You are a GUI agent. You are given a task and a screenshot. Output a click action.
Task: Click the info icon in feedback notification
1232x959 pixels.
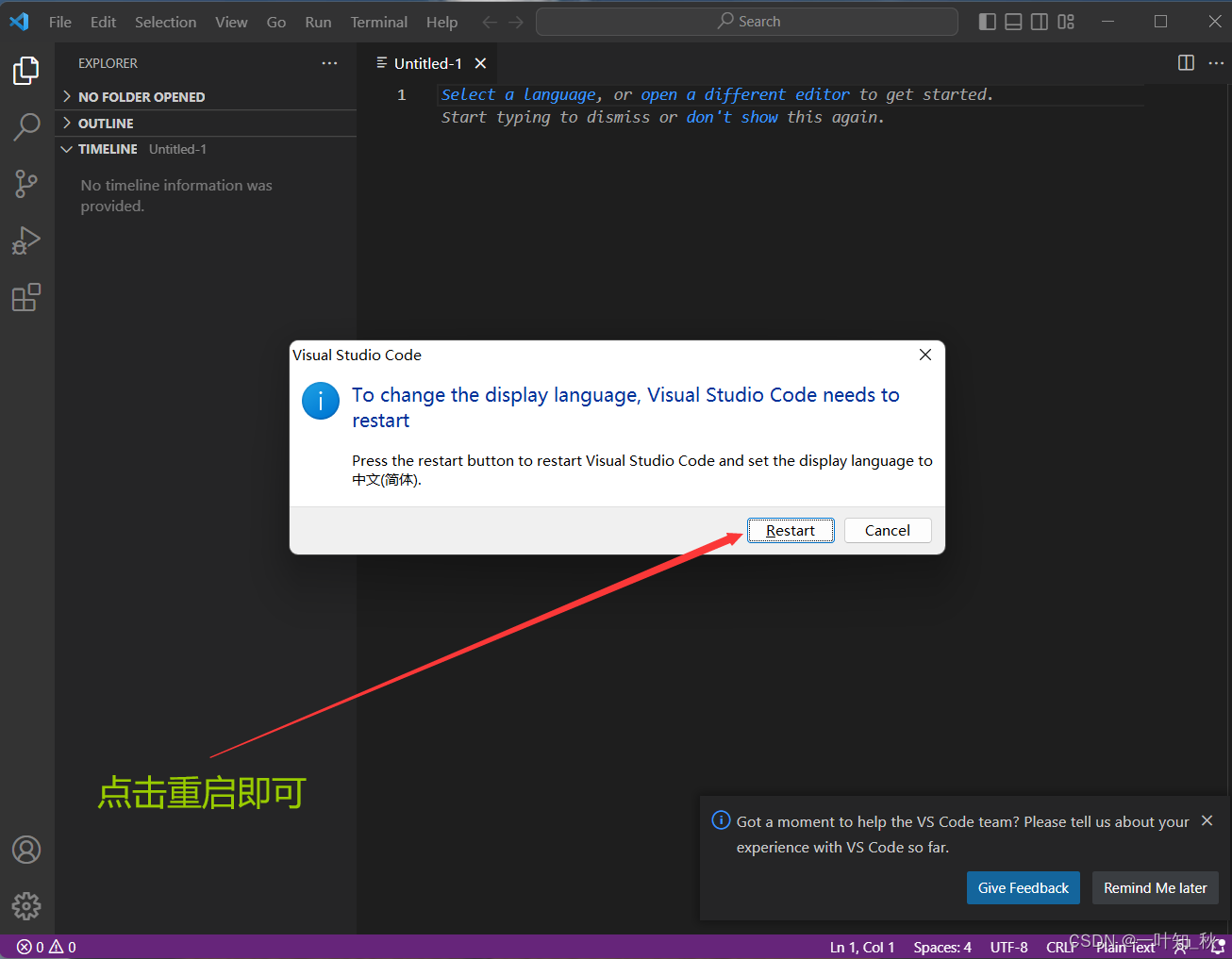[x=721, y=820]
